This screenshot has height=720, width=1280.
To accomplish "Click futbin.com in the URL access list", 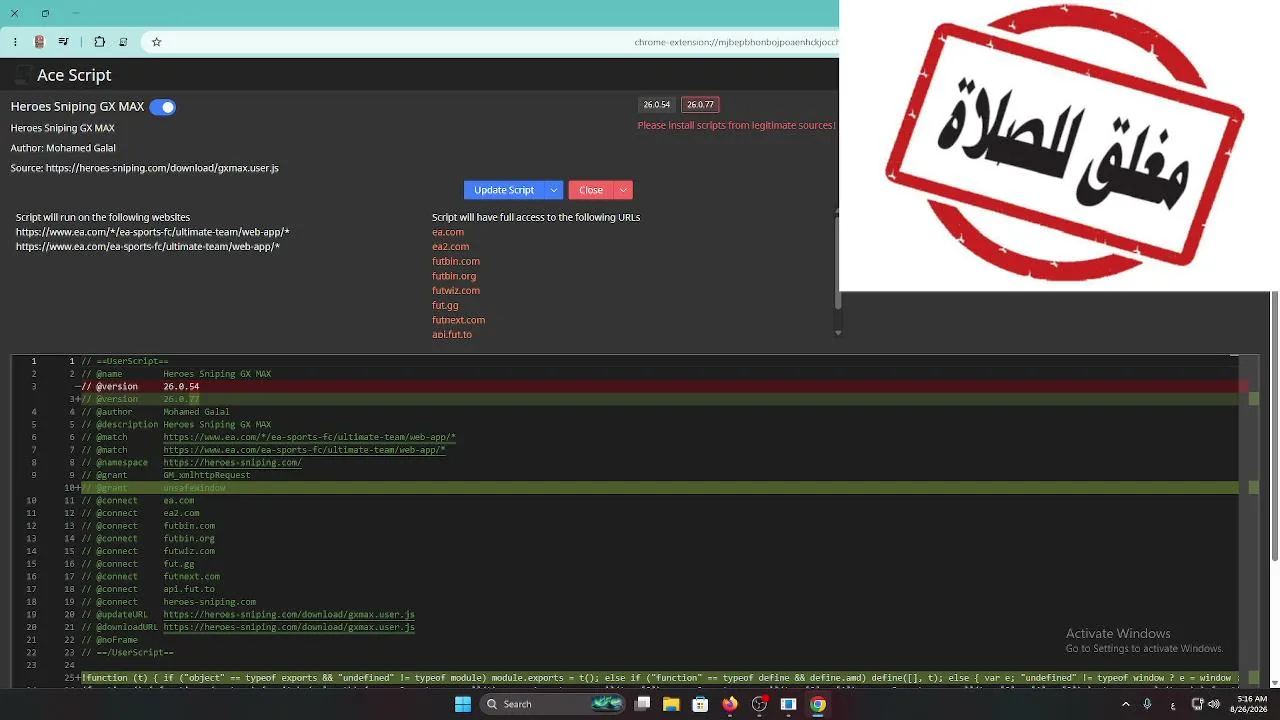I will [456, 261].
